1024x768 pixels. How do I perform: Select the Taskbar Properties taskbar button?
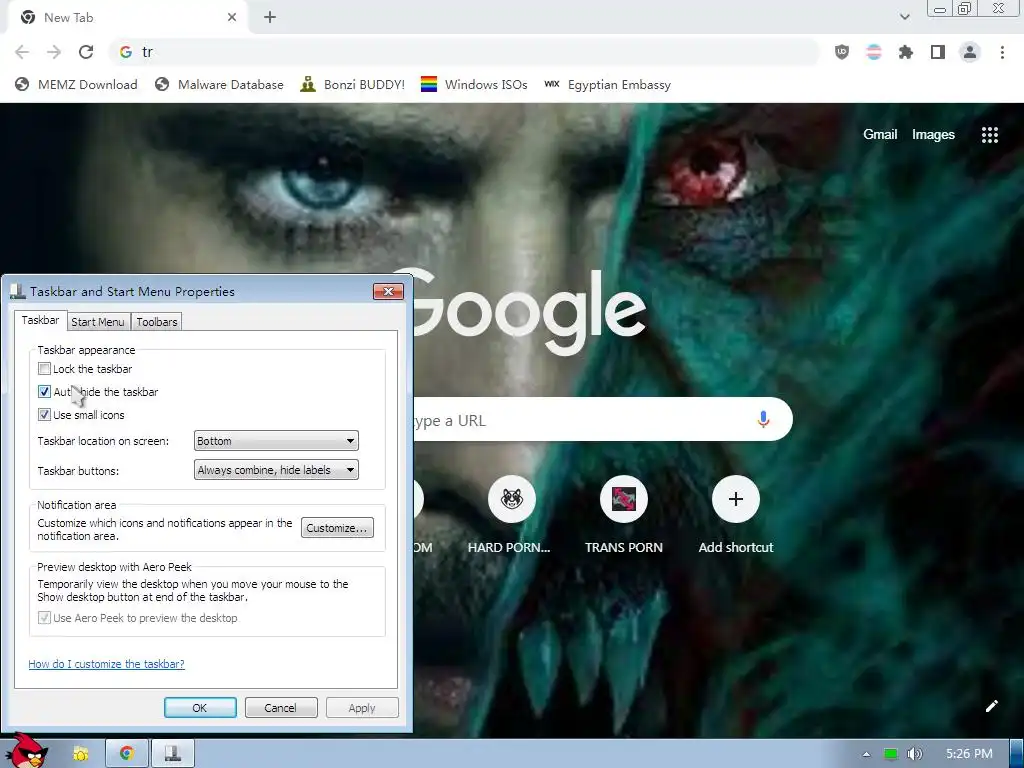point(173,754)
